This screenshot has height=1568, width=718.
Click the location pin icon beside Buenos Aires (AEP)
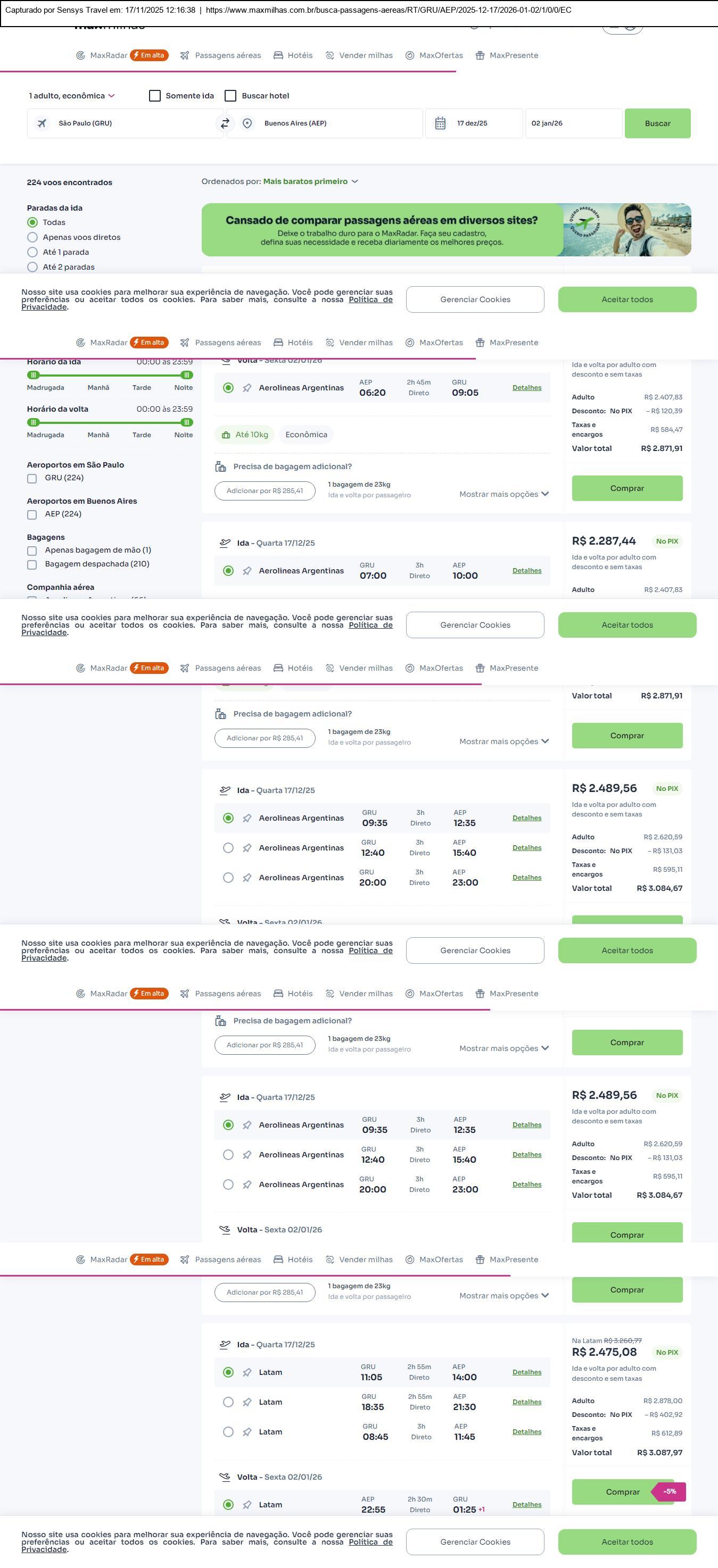pos(247,123)
